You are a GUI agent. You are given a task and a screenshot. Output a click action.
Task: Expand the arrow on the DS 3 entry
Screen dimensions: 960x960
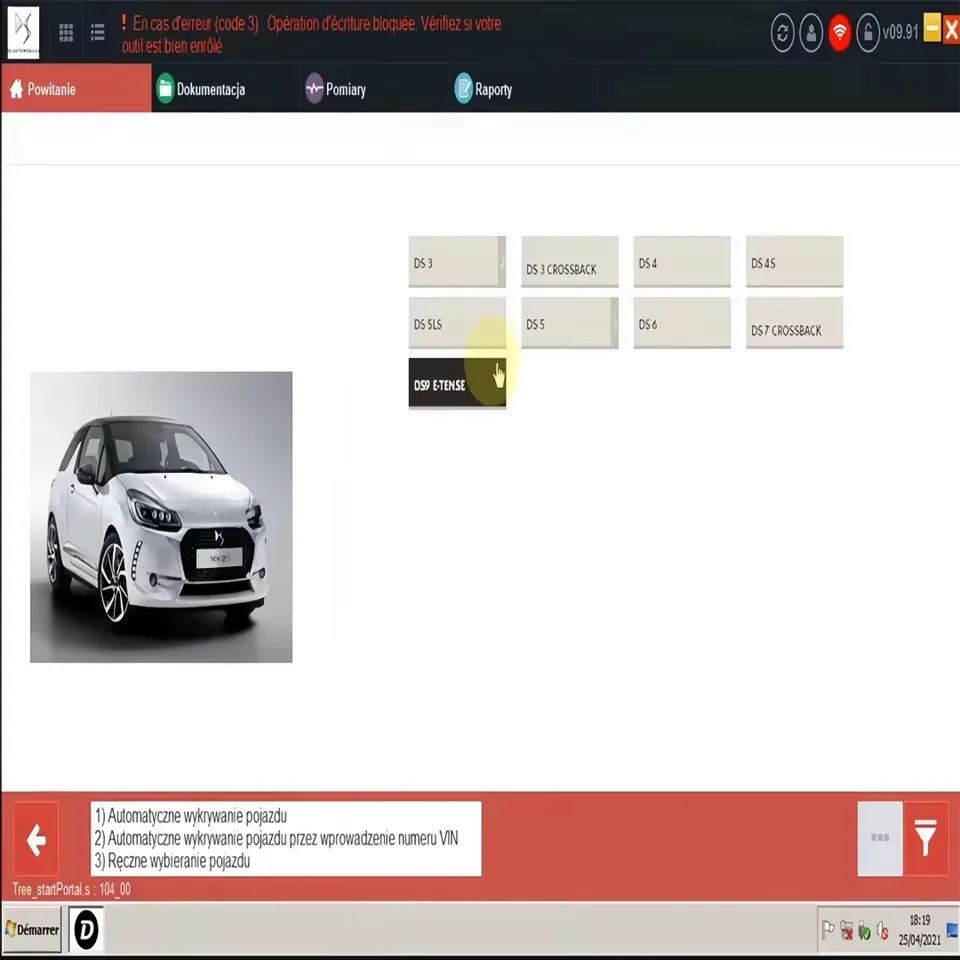click(x=501, y=261)
